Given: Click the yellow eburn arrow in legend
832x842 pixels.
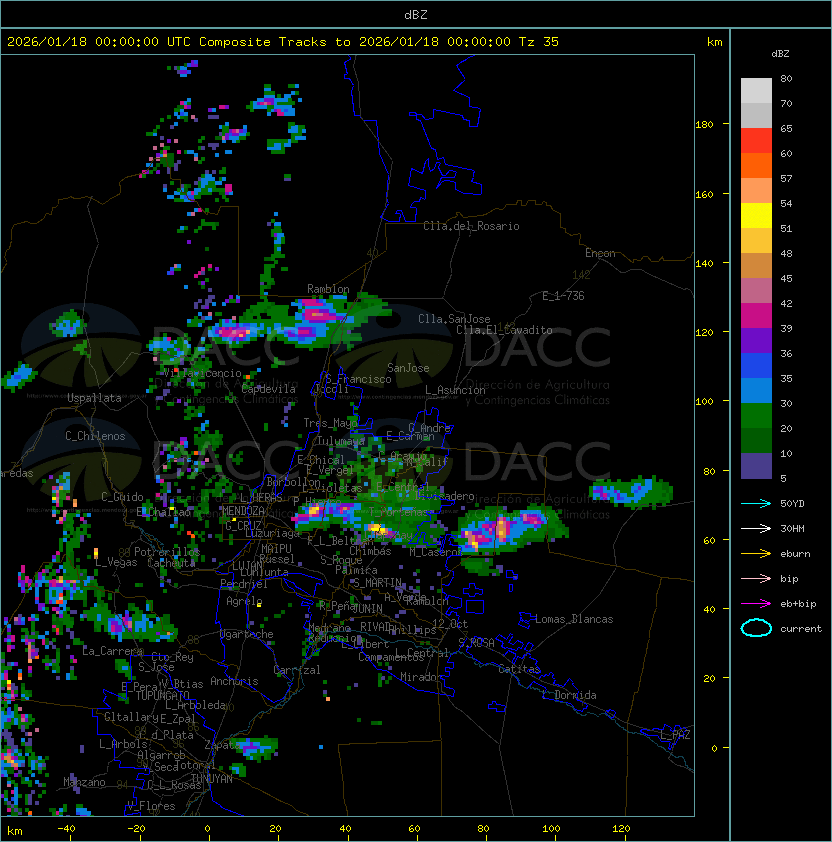Looking at the screenshot, I should click(x=756, y=554).
